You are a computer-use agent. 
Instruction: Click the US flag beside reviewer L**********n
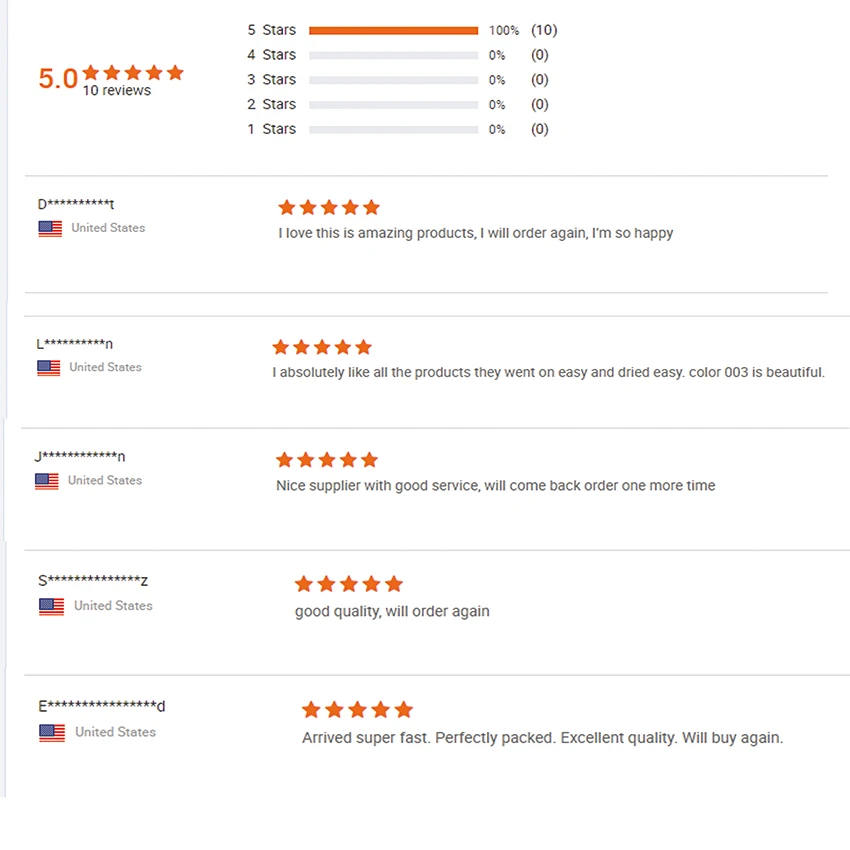pyautogui.click(x=49, y=368)
